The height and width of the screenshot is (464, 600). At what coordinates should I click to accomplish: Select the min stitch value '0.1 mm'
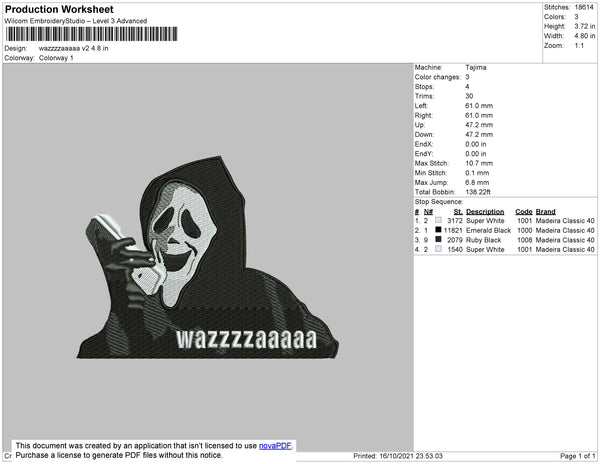477,173
